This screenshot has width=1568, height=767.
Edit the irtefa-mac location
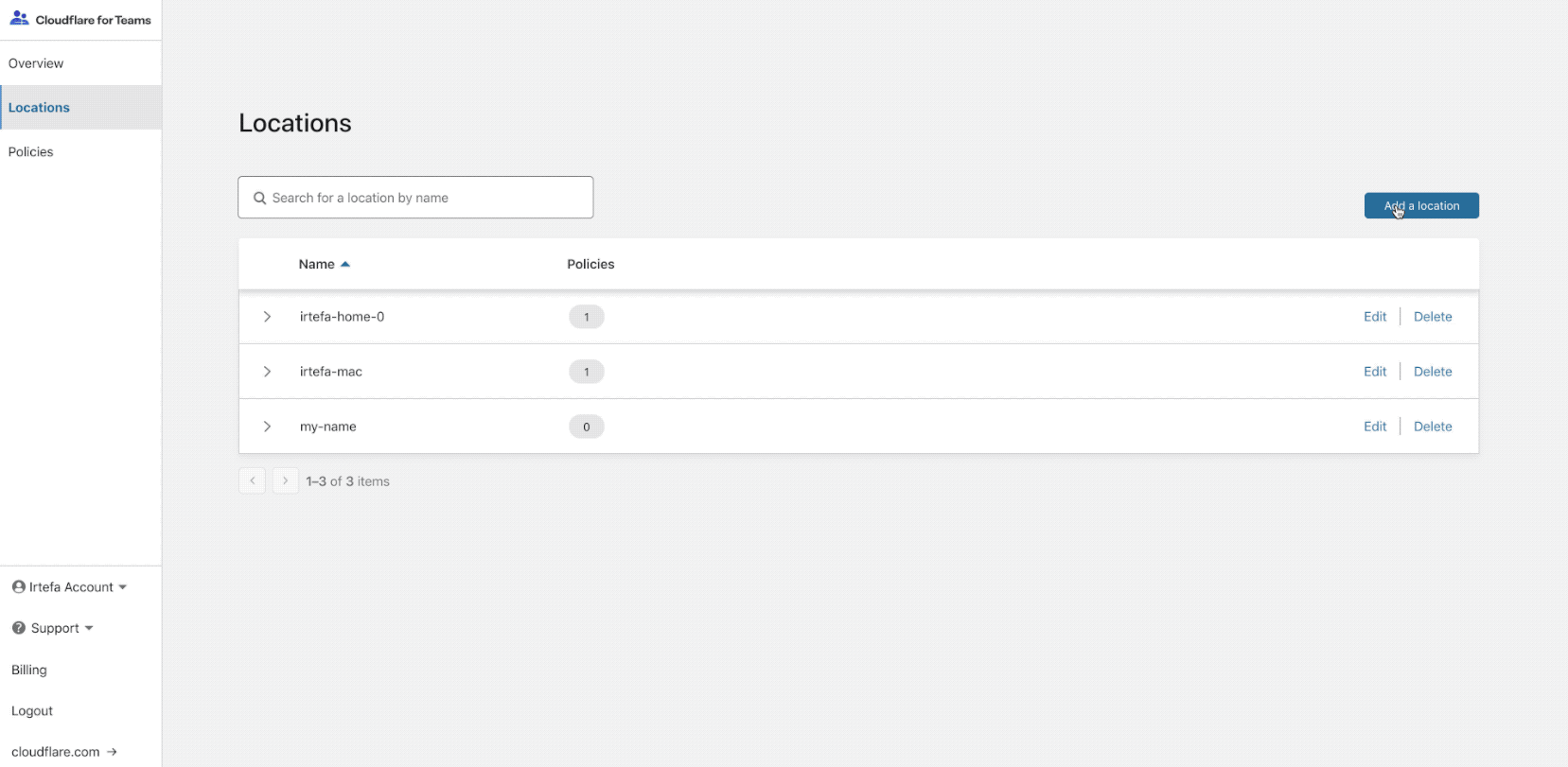(1375, 372)
